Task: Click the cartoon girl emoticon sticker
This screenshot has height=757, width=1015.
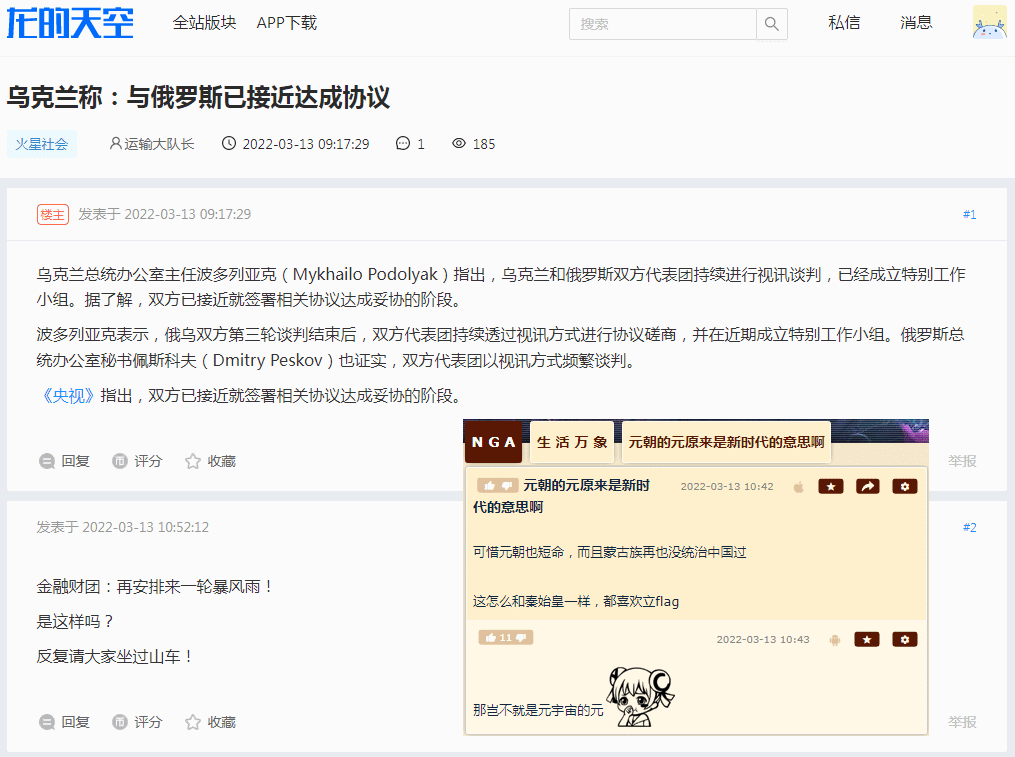Action: [641, 697]
